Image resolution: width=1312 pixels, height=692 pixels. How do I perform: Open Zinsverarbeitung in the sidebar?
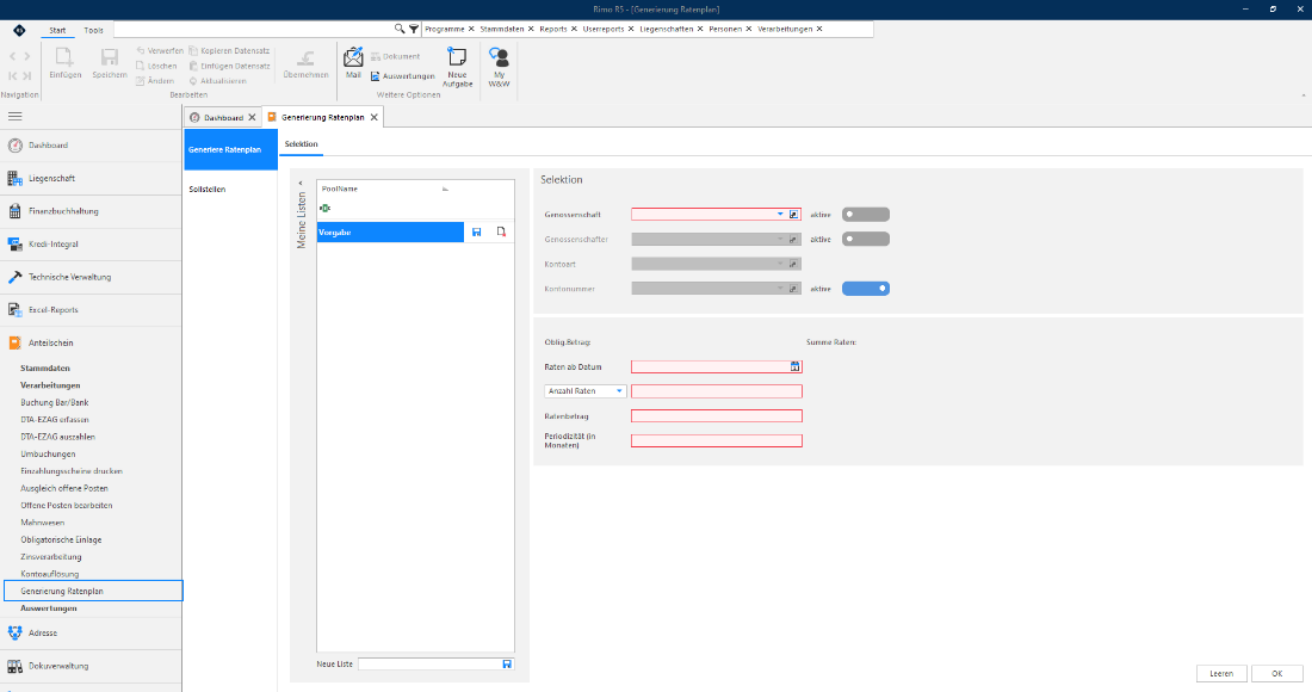[x=51, y=557]
